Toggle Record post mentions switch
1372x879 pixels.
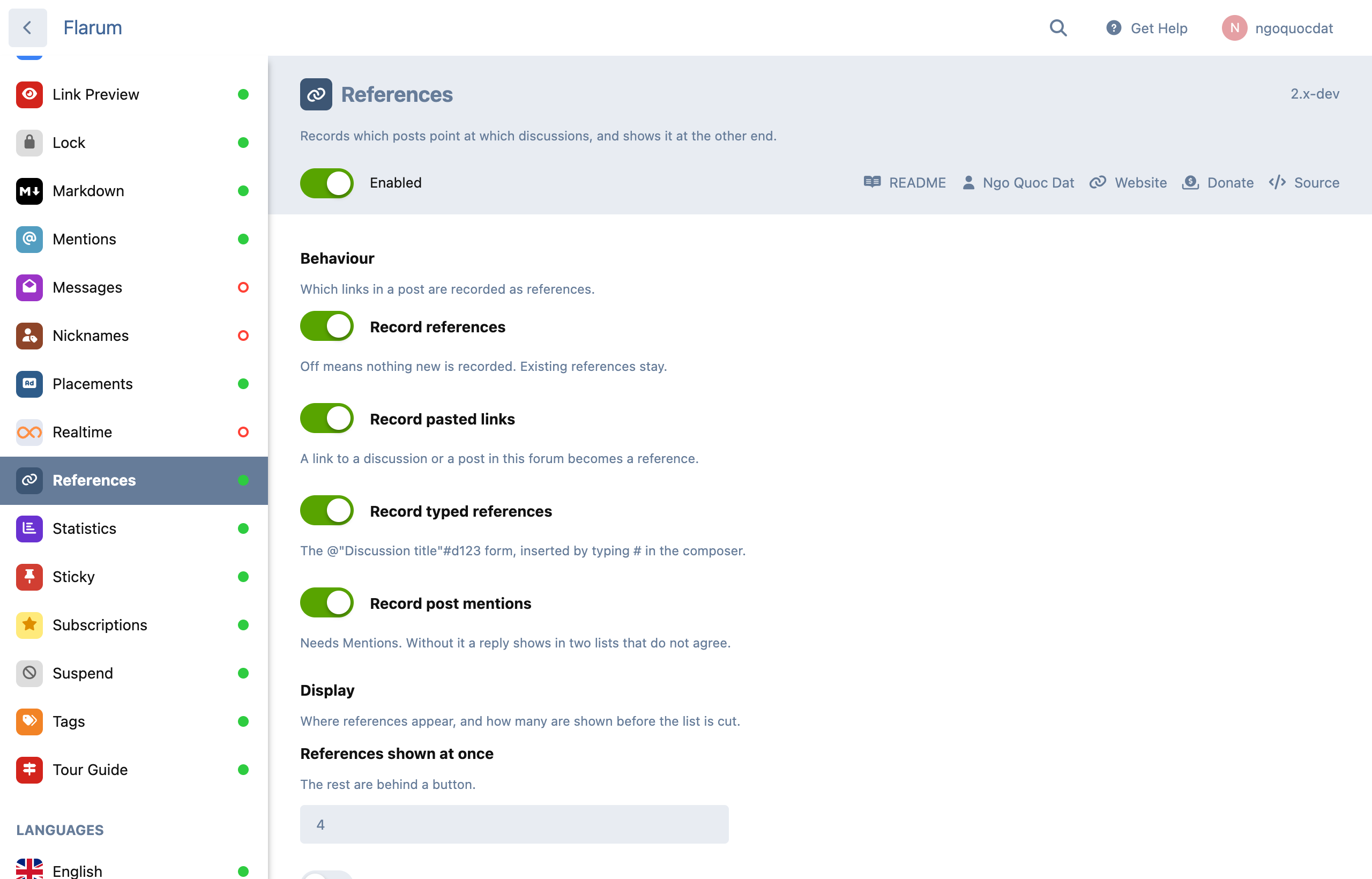pos(327,602)
